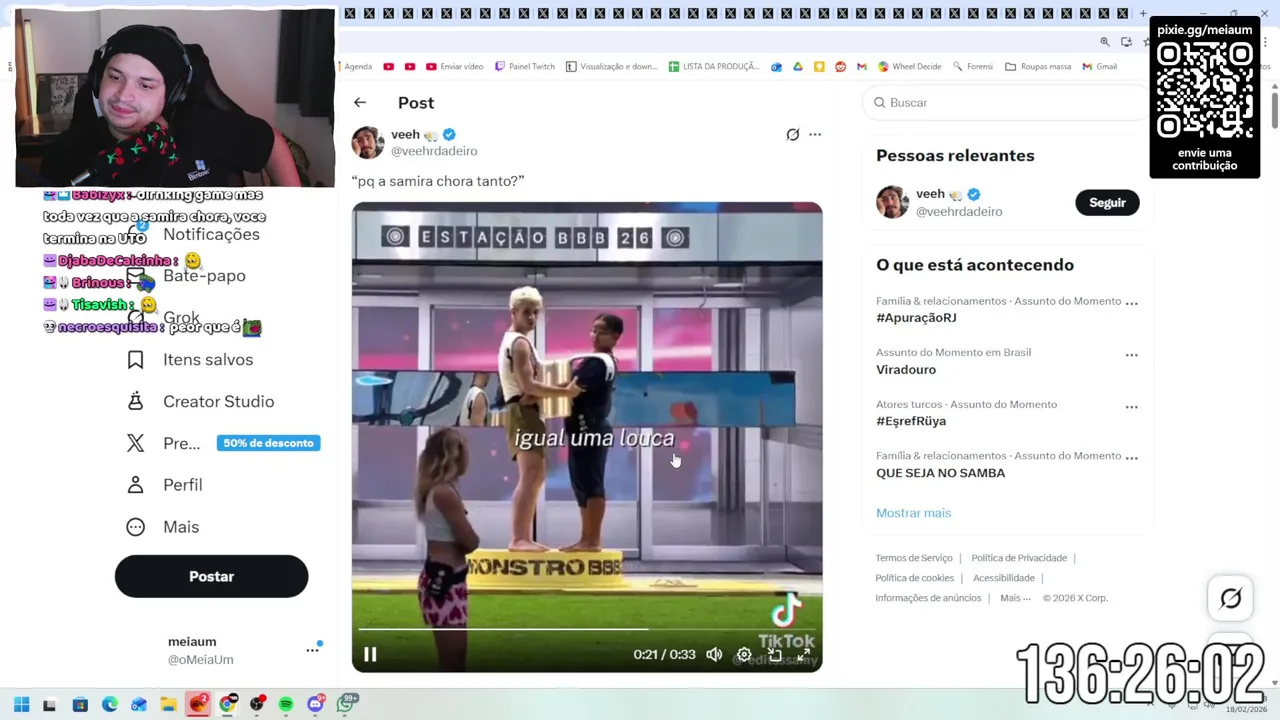Open Política de cookies link
Viewport: 1280px width, 720px height.
pos(914,578)
